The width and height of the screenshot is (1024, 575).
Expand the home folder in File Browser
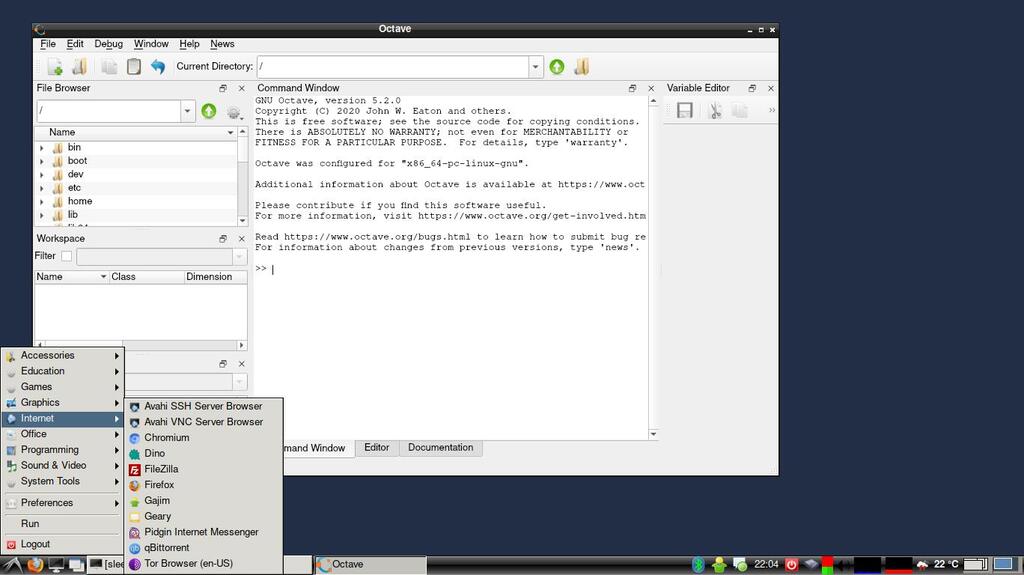pyautogui.click(x=42, y=202)
